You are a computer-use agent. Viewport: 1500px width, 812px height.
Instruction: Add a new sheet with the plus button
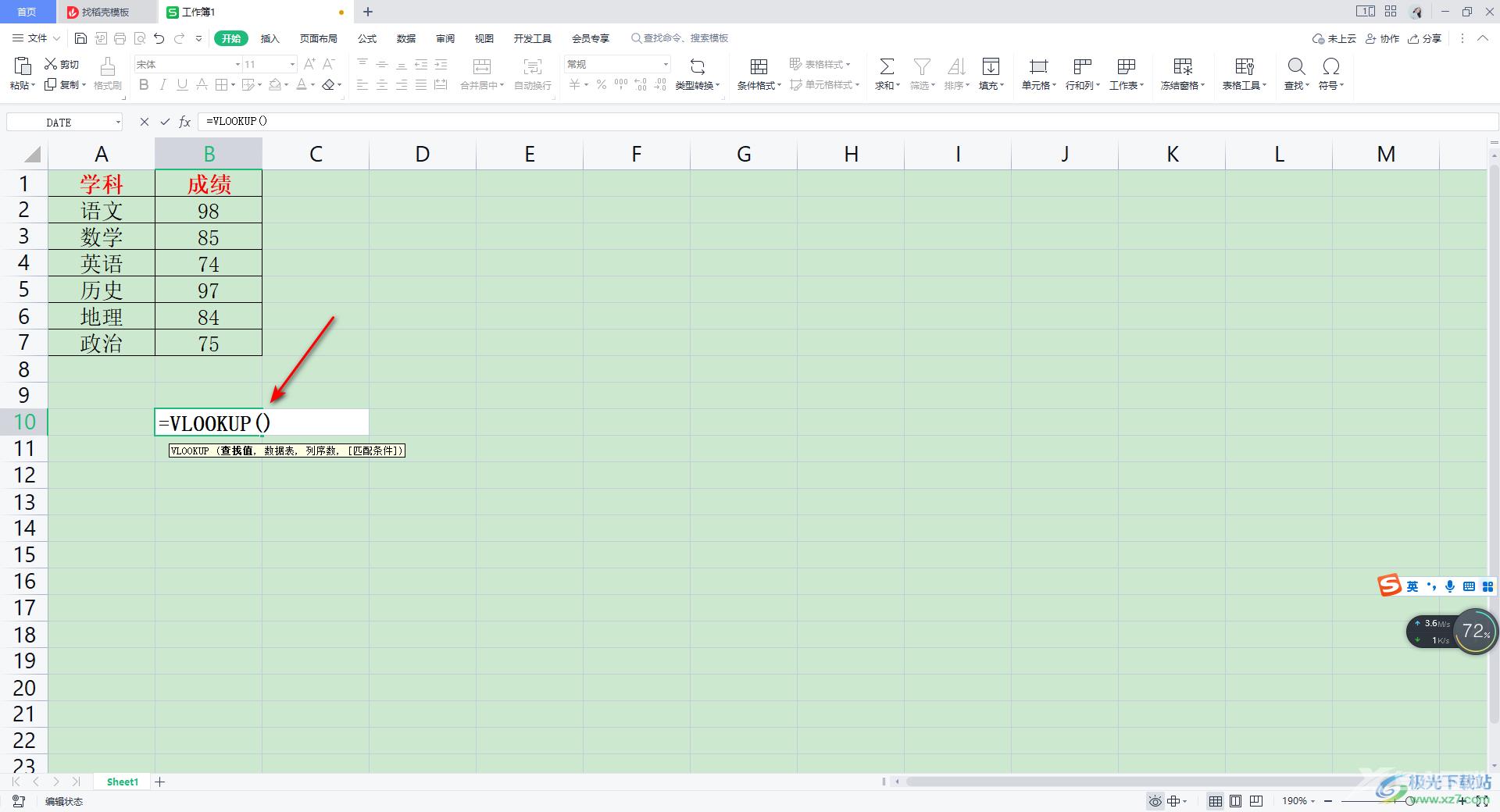160,782
